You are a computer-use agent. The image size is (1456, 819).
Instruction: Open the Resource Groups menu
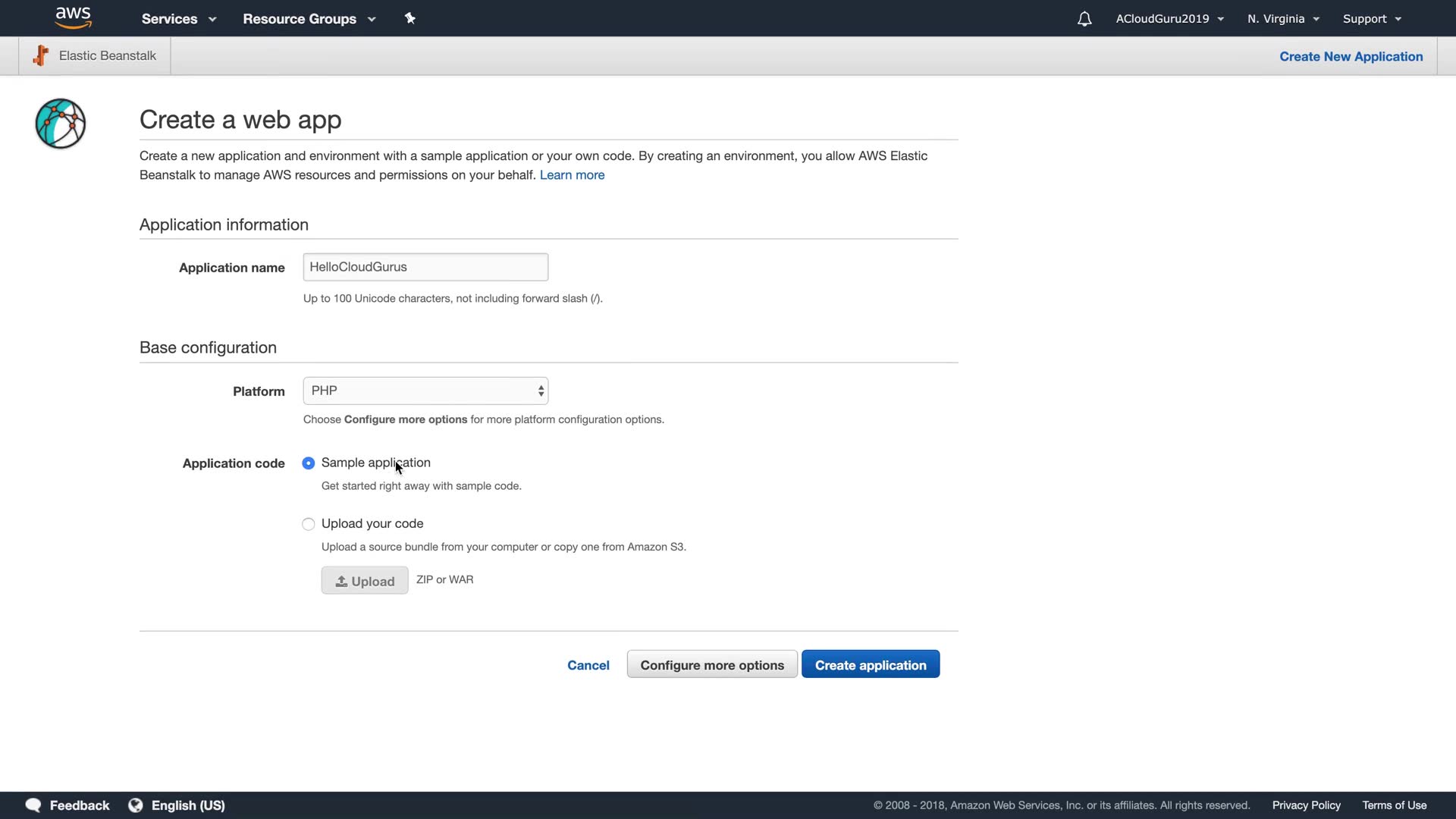(x=309, y=19)
